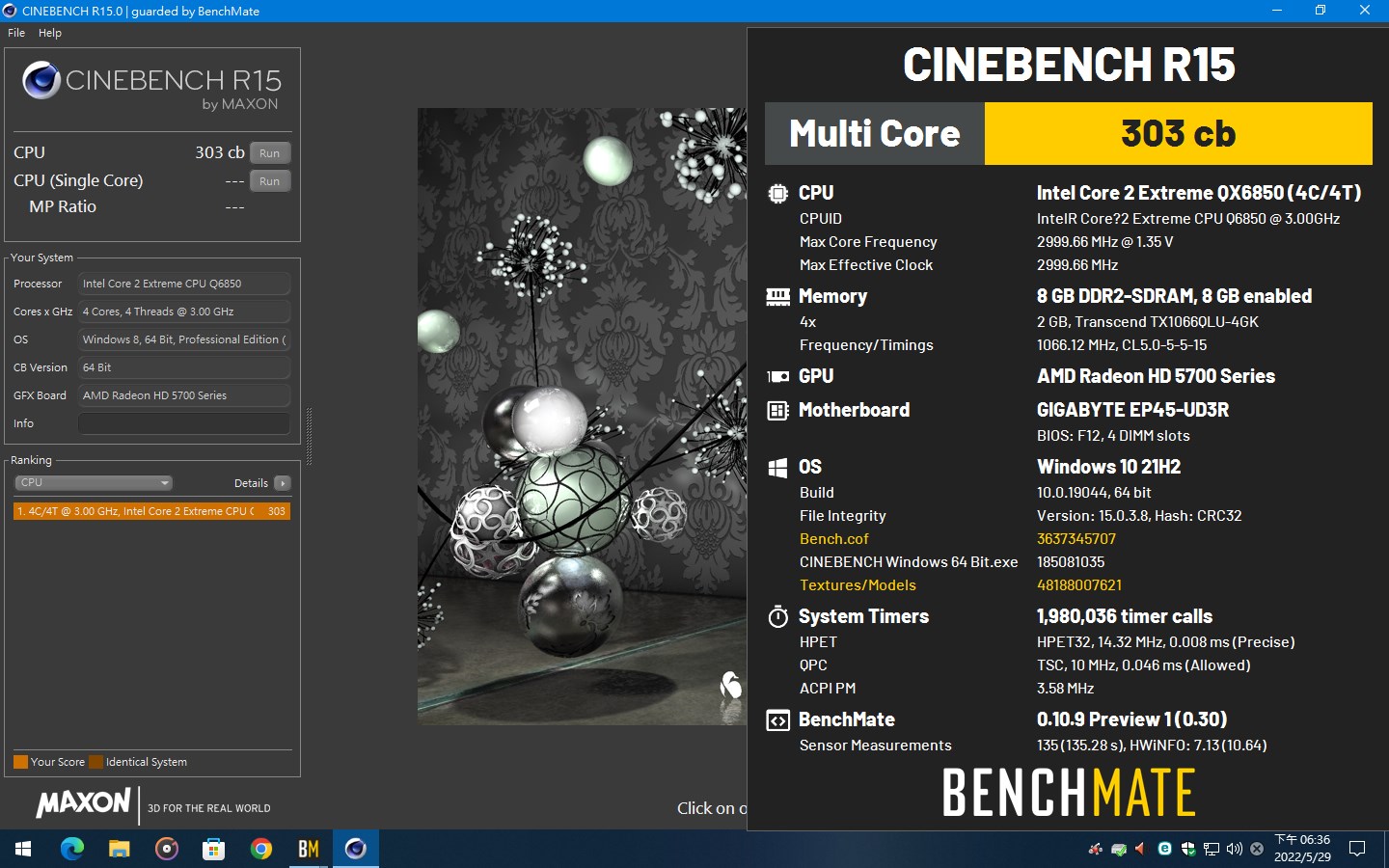Viewport: 1389px width, 868px height.
Task: Open File Explorer from taskbar
Action: [x=119, y=849]
